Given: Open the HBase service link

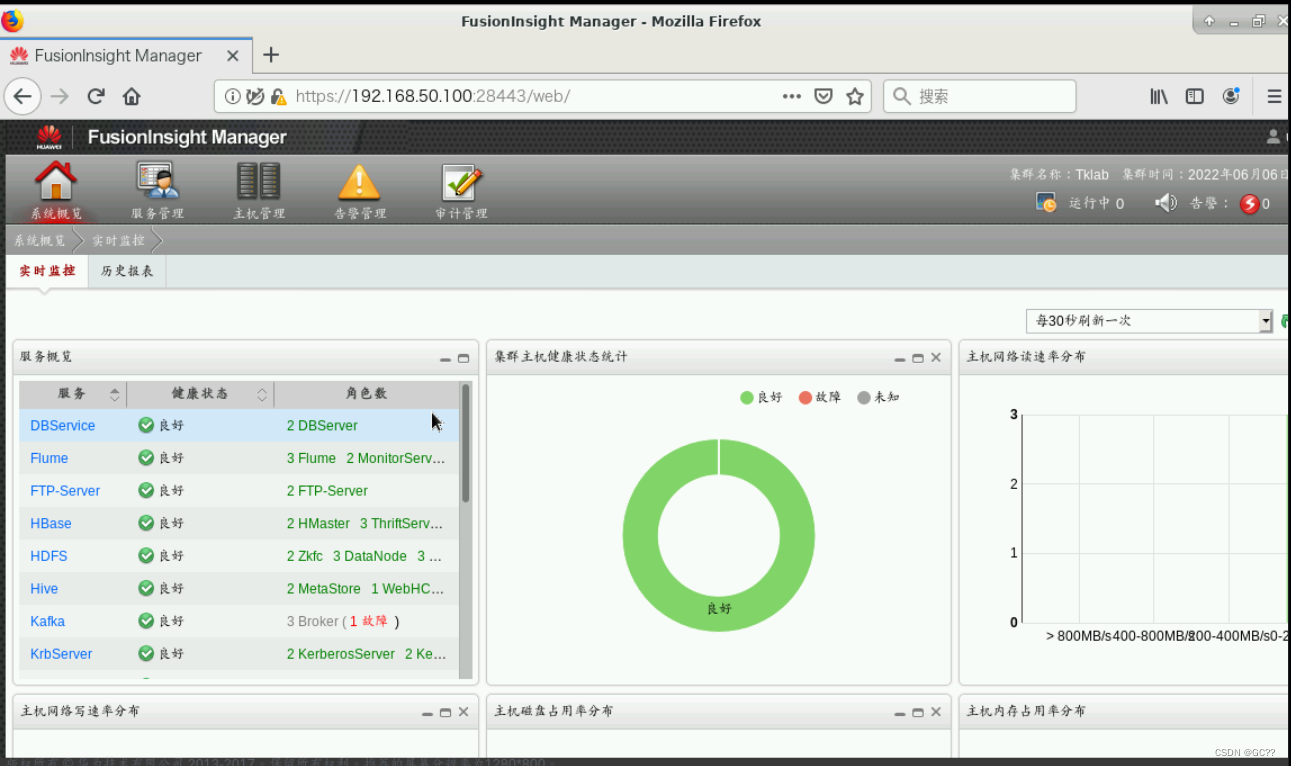Looking at the screenshot, I should pyautogui.click(x=51, y=524).
